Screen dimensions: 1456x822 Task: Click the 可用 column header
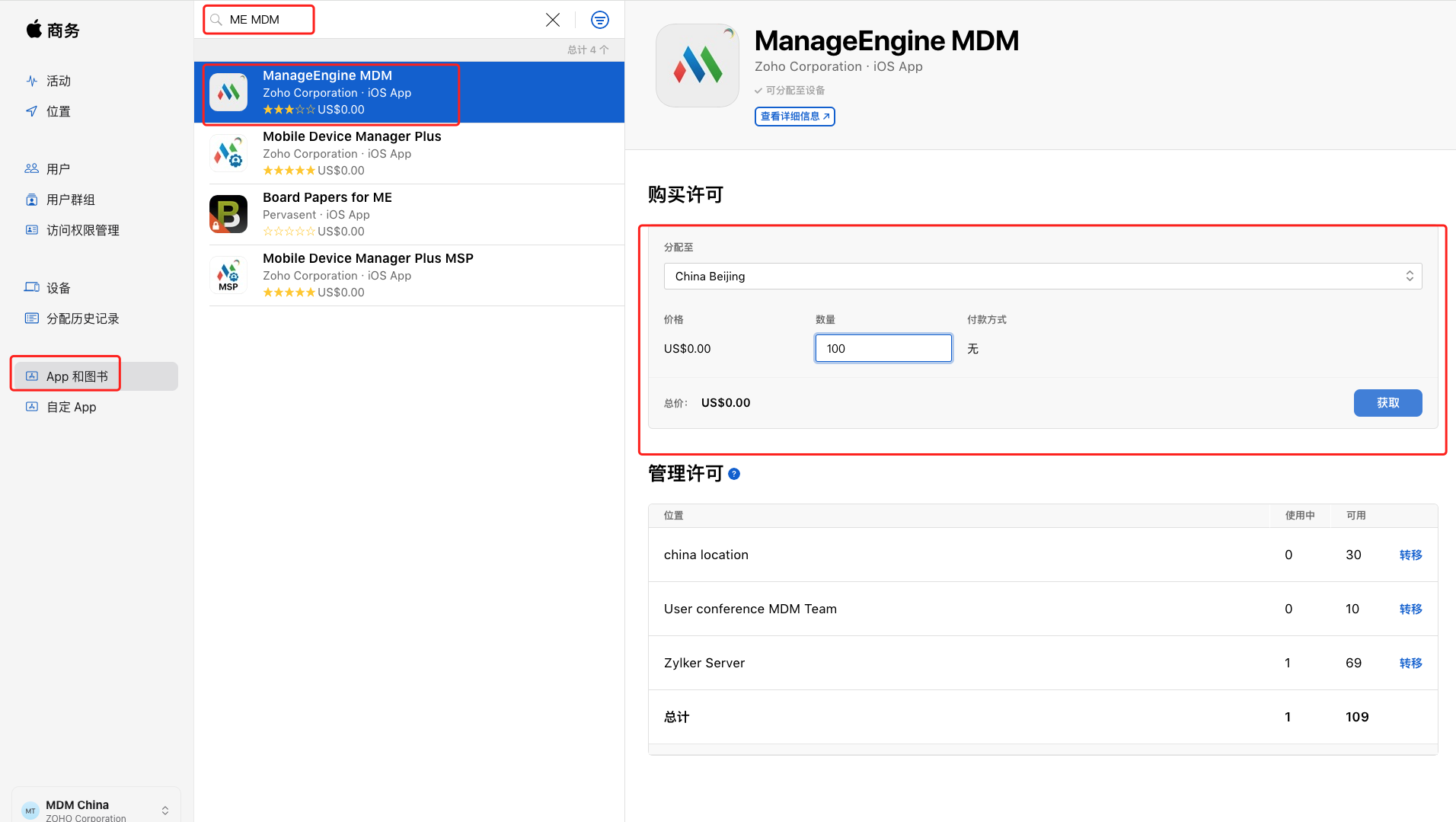1355,516
